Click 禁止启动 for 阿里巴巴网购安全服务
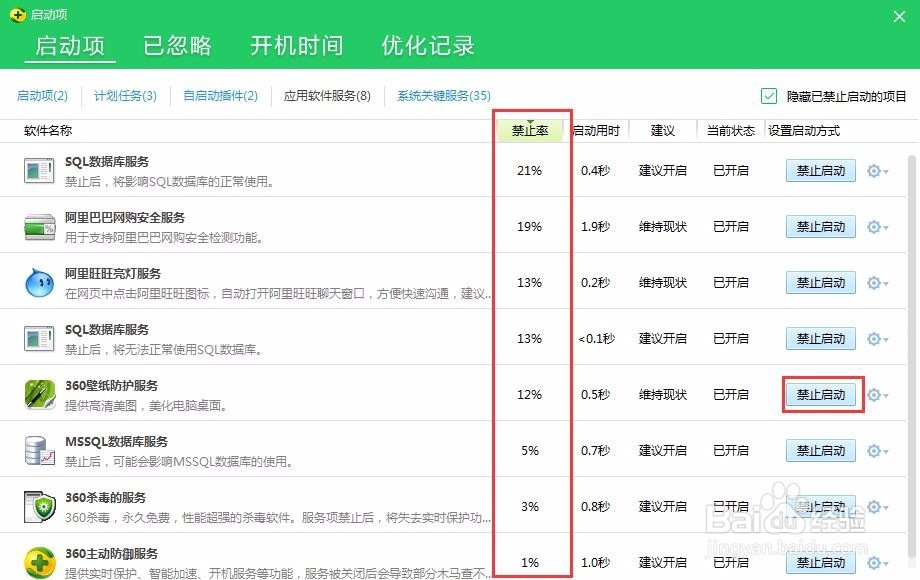 (x=820, y=227)
